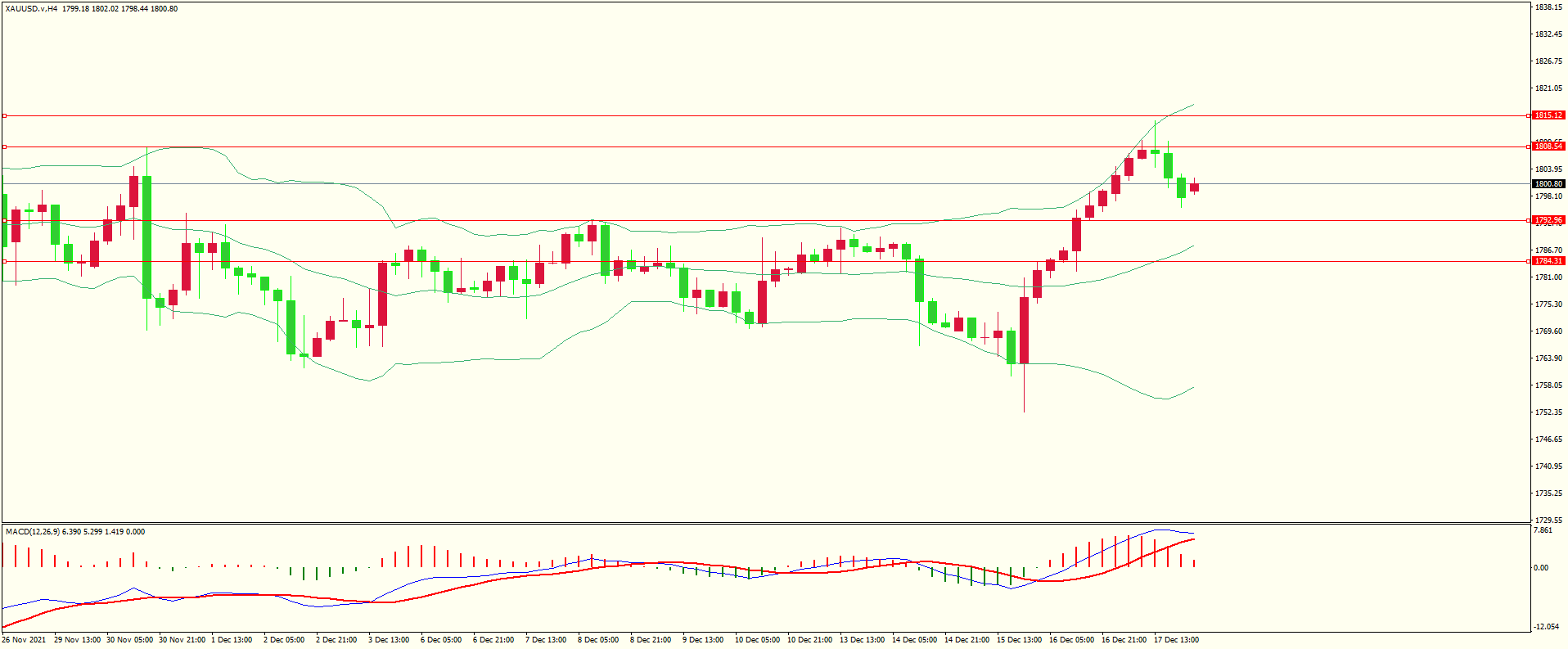
Task: Click the MACD scale value -12.054
Action: [x=1546, y=627]
